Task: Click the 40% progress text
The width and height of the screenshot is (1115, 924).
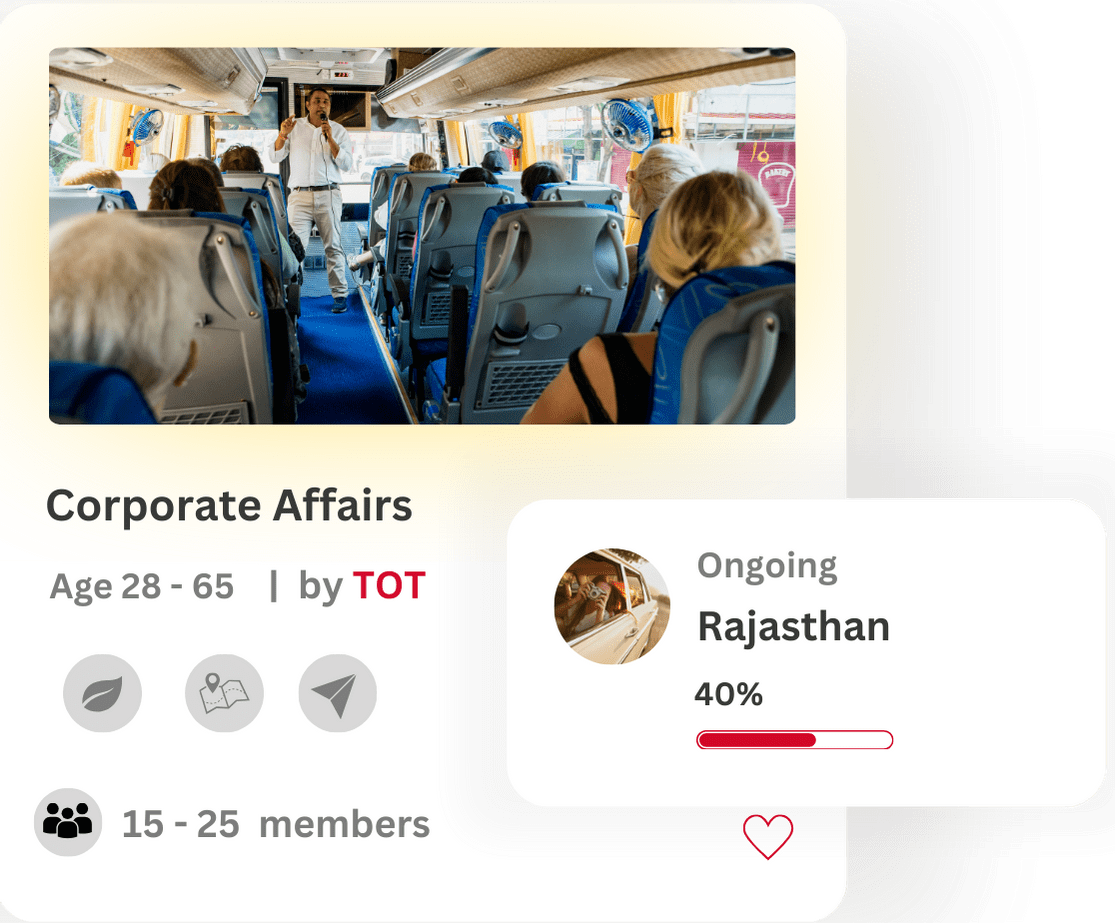Action: click(x=728, y=694)
